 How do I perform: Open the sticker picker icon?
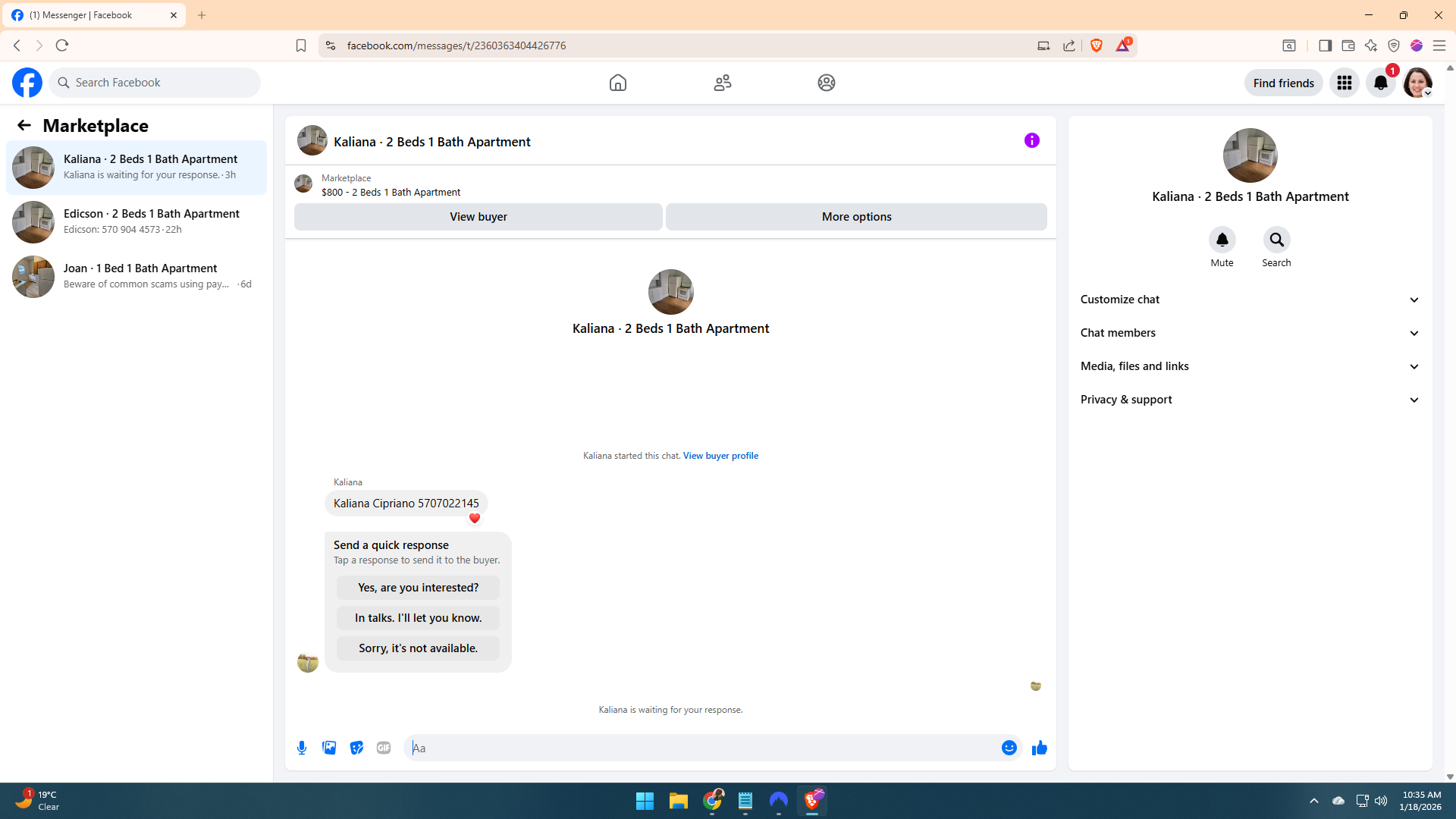pos(356,748)
